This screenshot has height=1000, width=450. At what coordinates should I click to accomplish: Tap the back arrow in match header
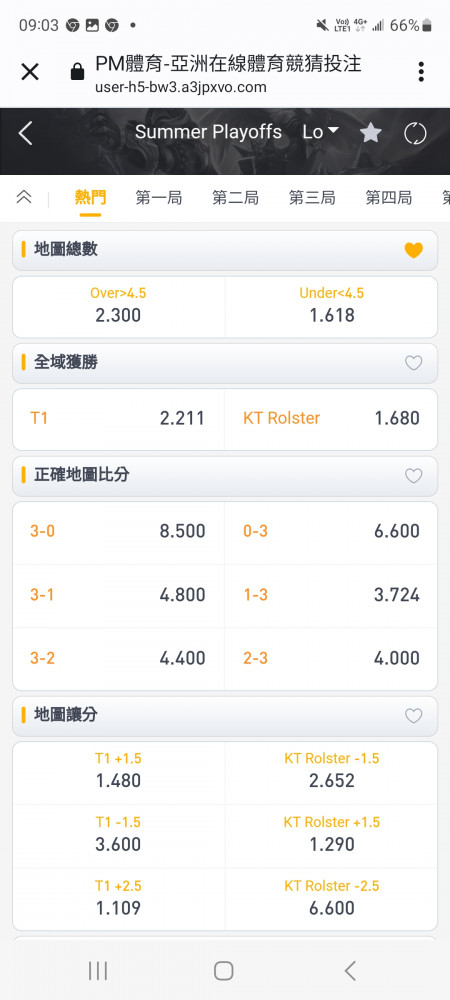pos(25,133)
